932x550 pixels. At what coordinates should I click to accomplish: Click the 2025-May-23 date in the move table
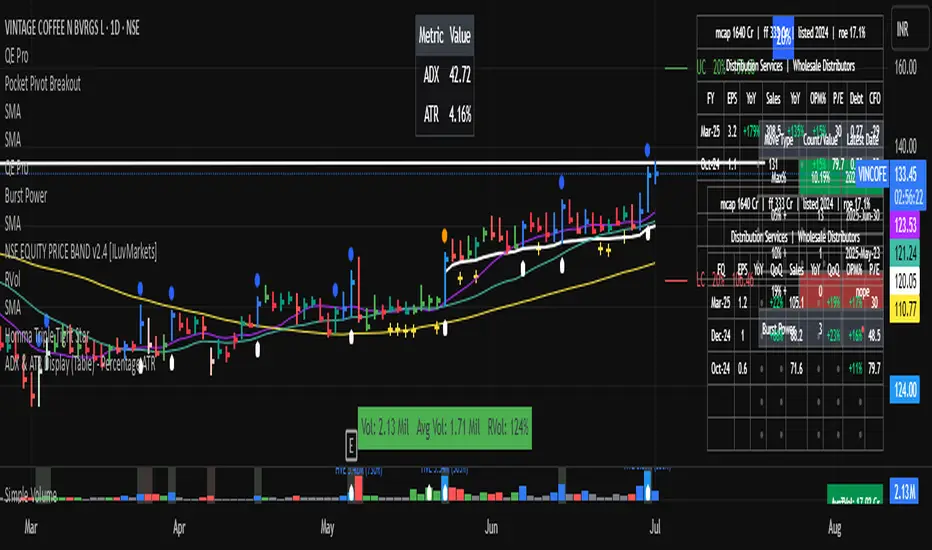pos(862,254)
